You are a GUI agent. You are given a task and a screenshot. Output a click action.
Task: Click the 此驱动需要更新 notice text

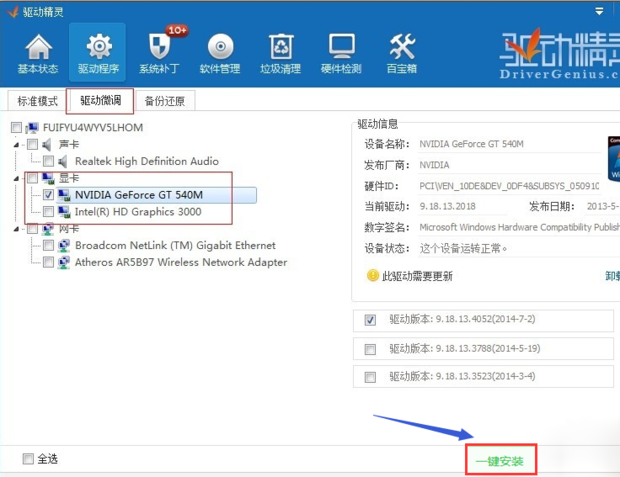pyautogui.click(x=417, y=276)
